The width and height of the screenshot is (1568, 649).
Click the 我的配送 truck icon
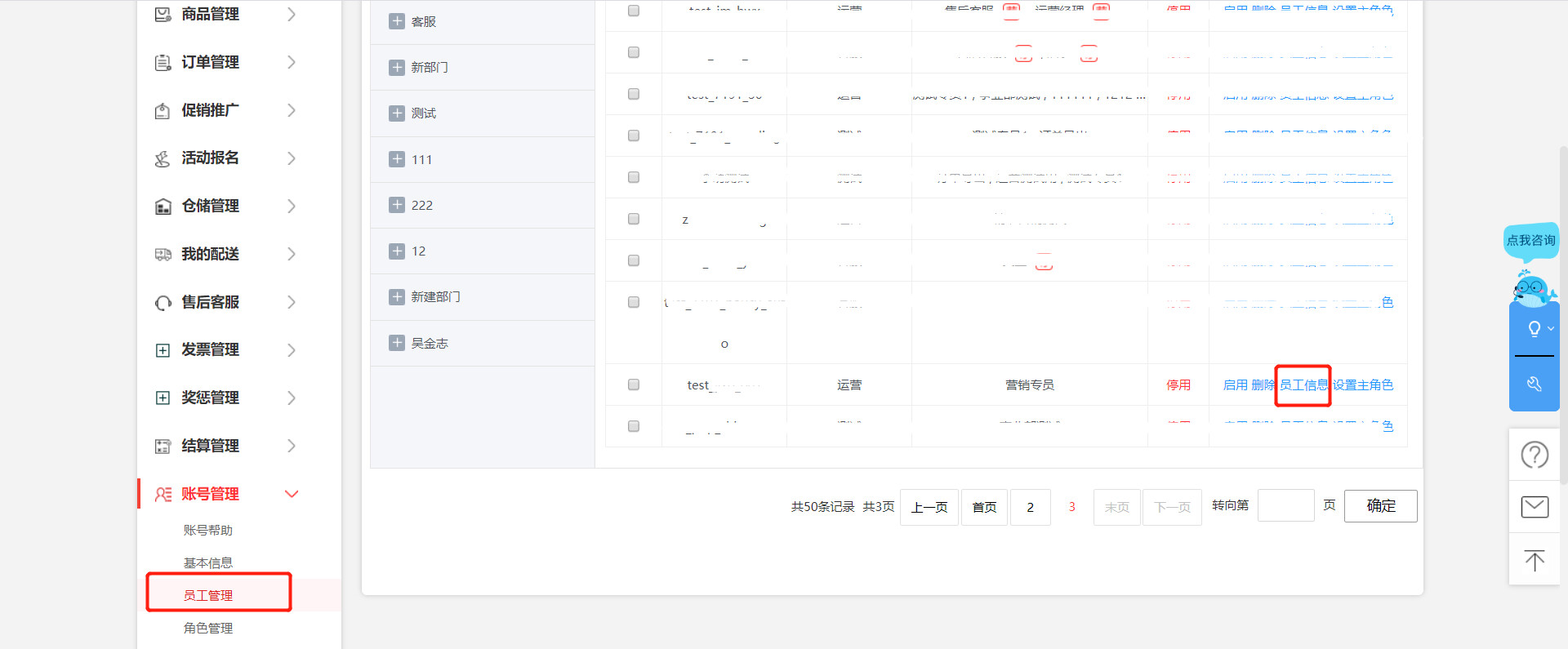(163, 255)
